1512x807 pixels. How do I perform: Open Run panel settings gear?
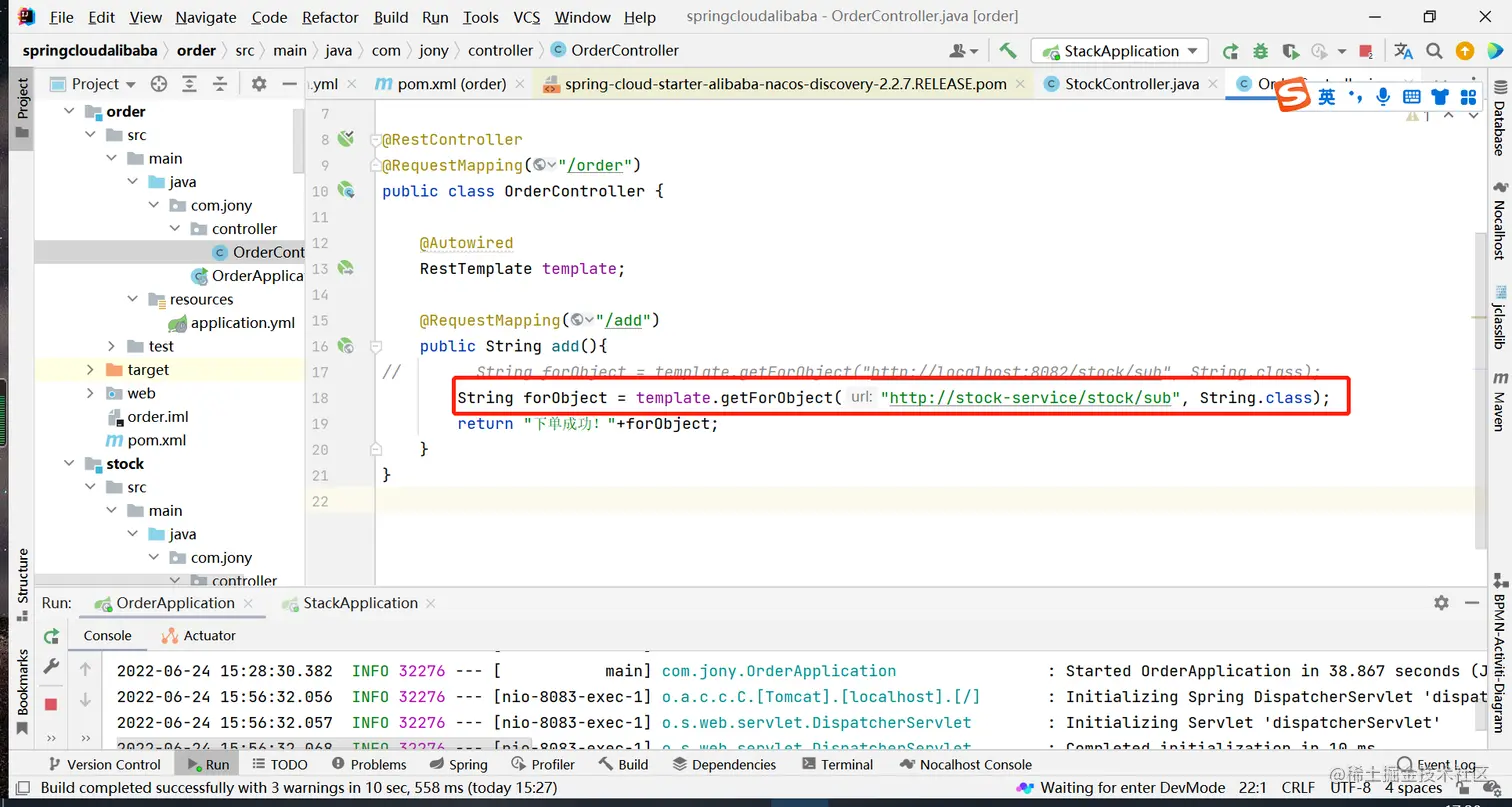pyautogui.click(x=1441, y=603)
